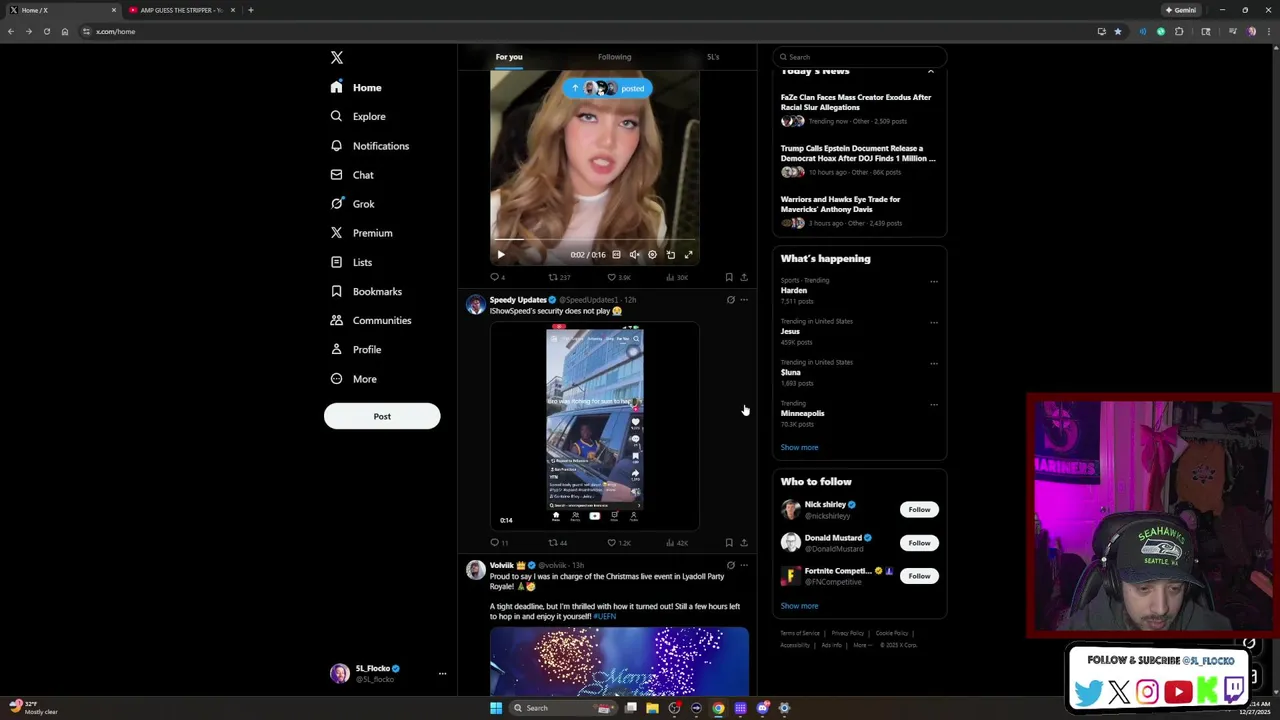Open File Explorer from taskbar

click(652, 708)
